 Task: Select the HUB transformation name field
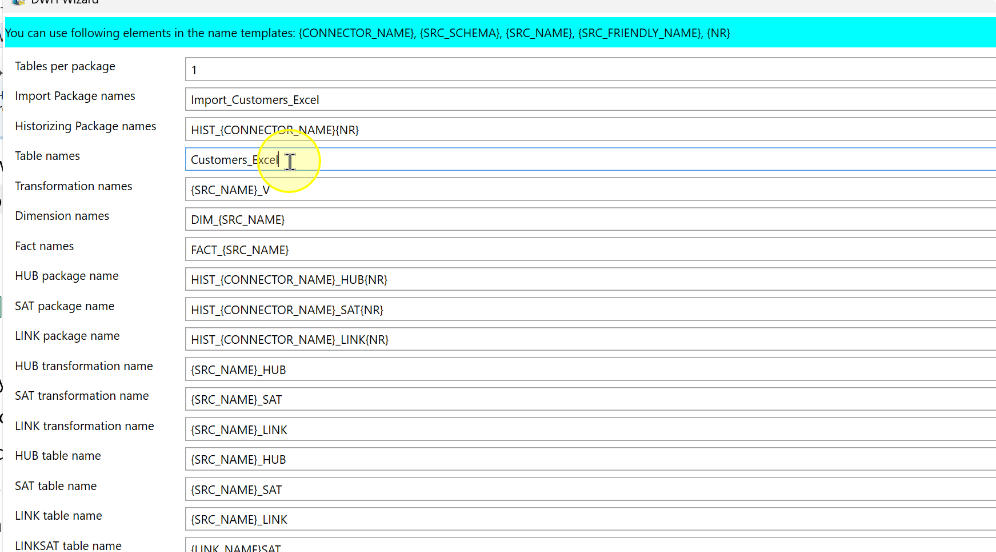[x=590, y=370]
